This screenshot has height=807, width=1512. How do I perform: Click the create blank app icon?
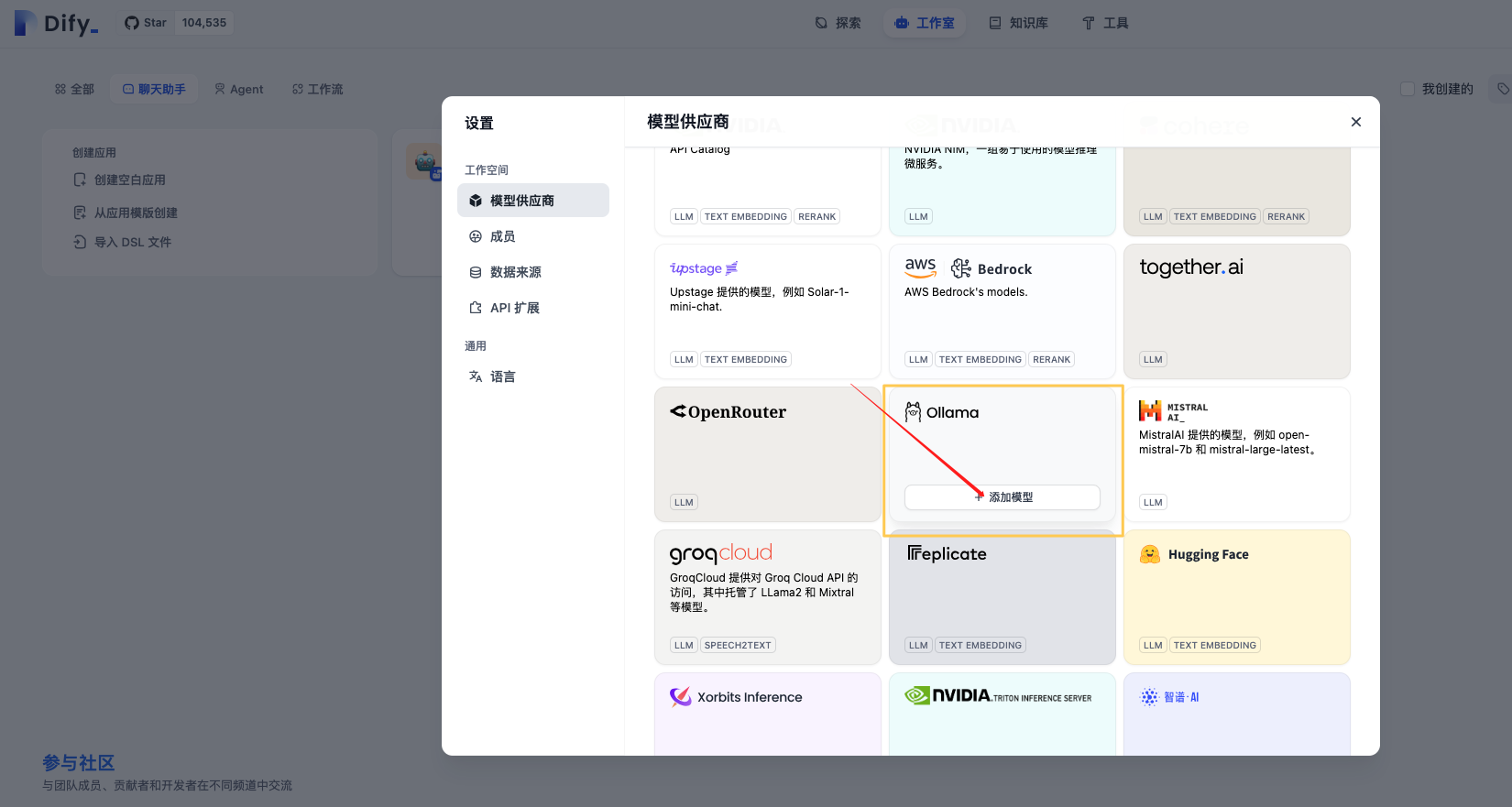click(80, 180)
